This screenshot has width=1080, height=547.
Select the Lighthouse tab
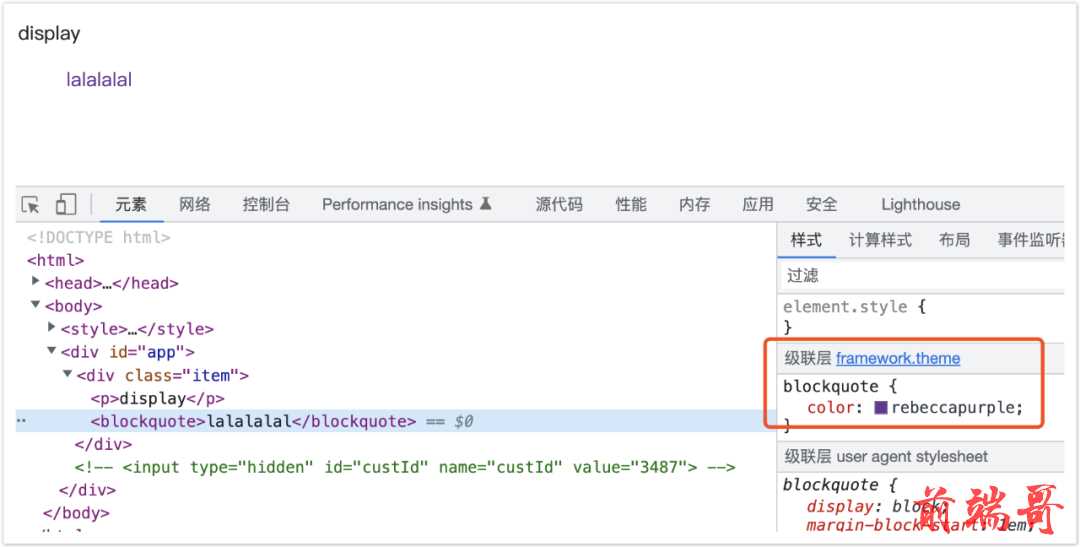[x=920, y=205]
